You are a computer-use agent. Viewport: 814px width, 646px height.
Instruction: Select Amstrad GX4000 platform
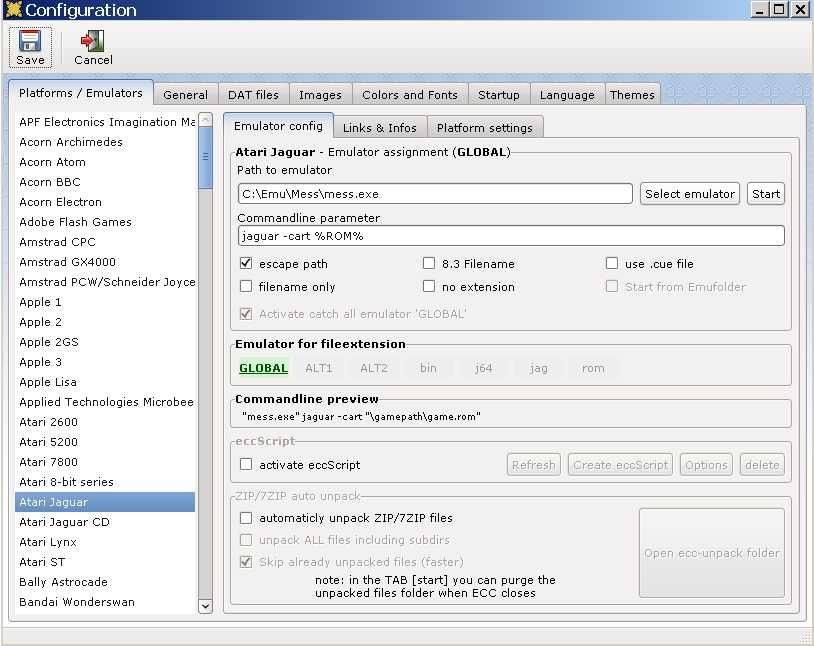[105, 262]
